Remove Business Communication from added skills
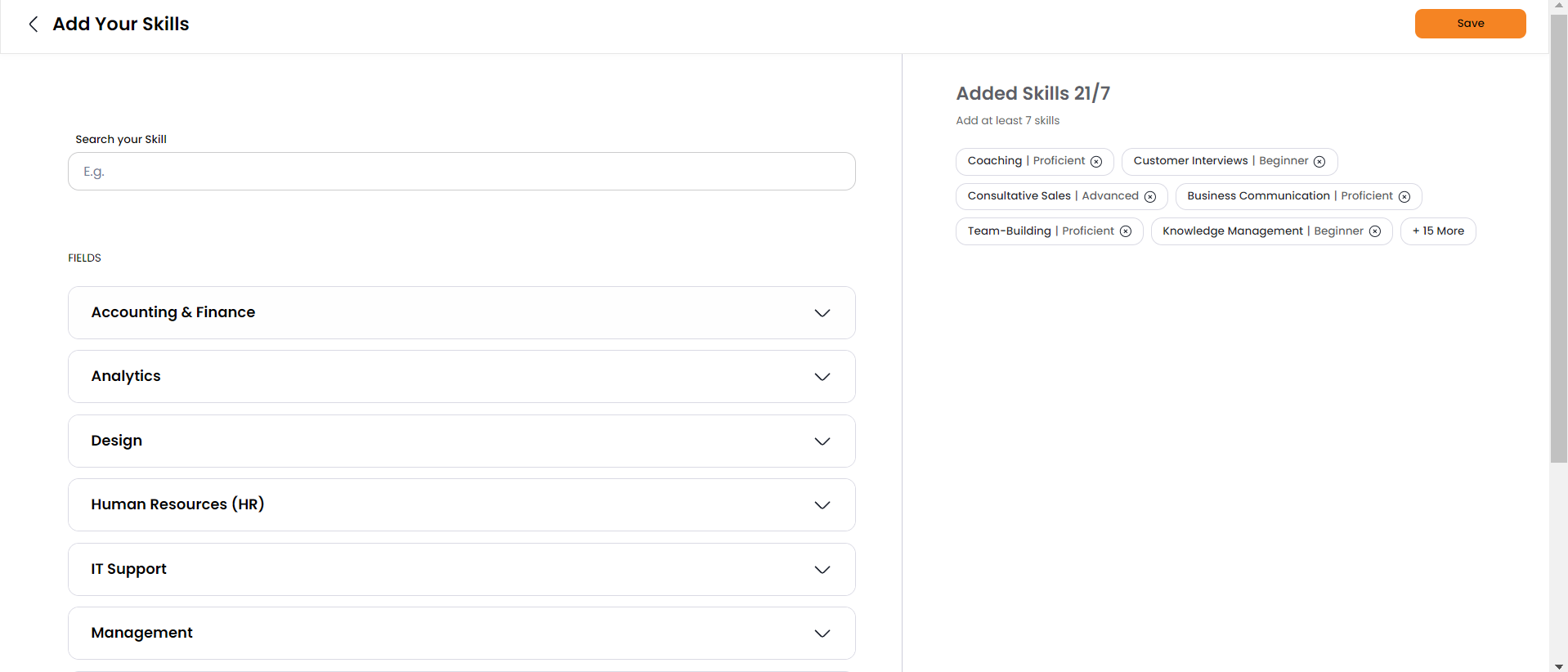1568x672 pixels. click(1404, 197)
